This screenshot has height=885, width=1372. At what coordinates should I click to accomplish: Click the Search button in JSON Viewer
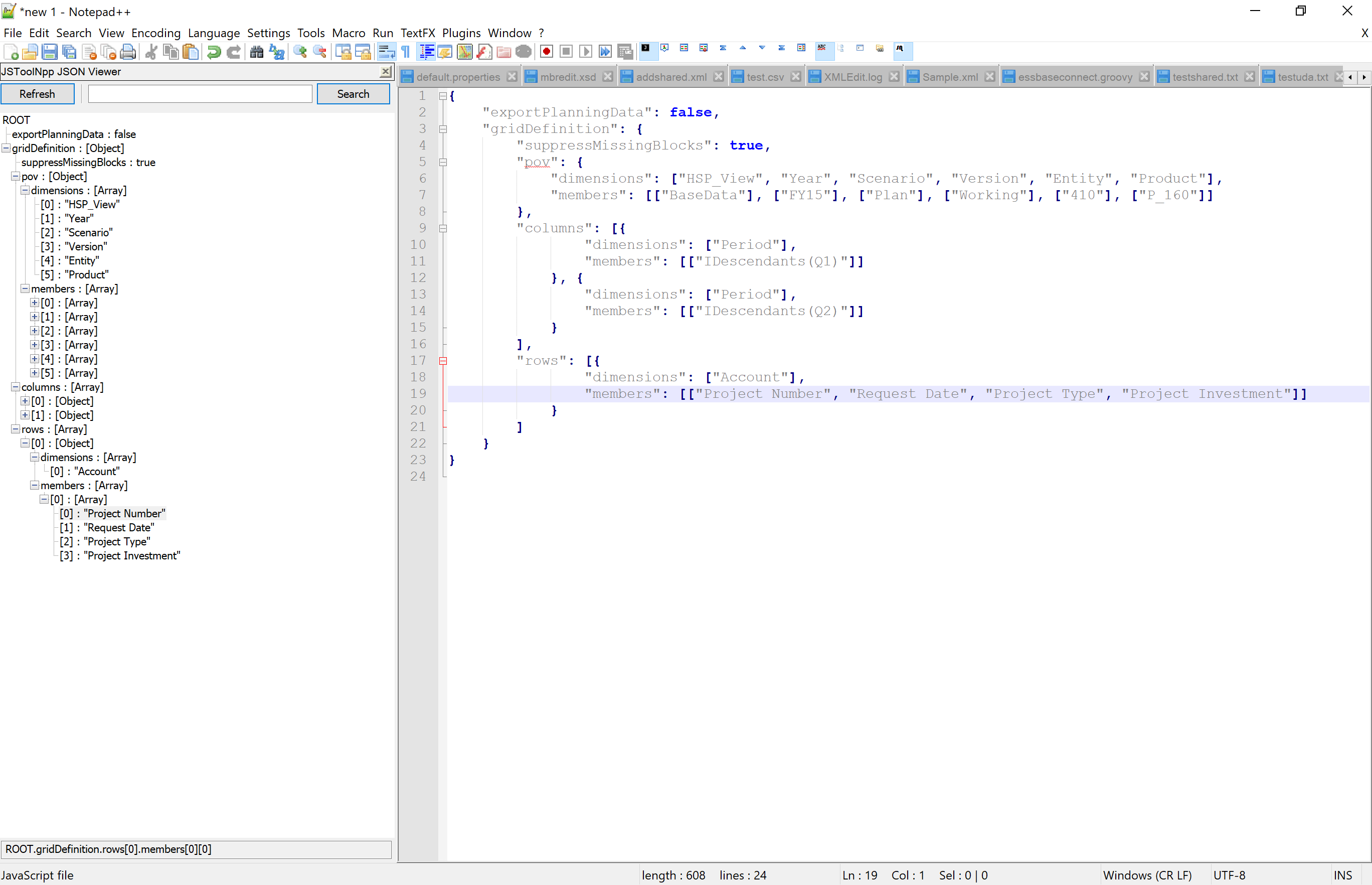[353, 94]
